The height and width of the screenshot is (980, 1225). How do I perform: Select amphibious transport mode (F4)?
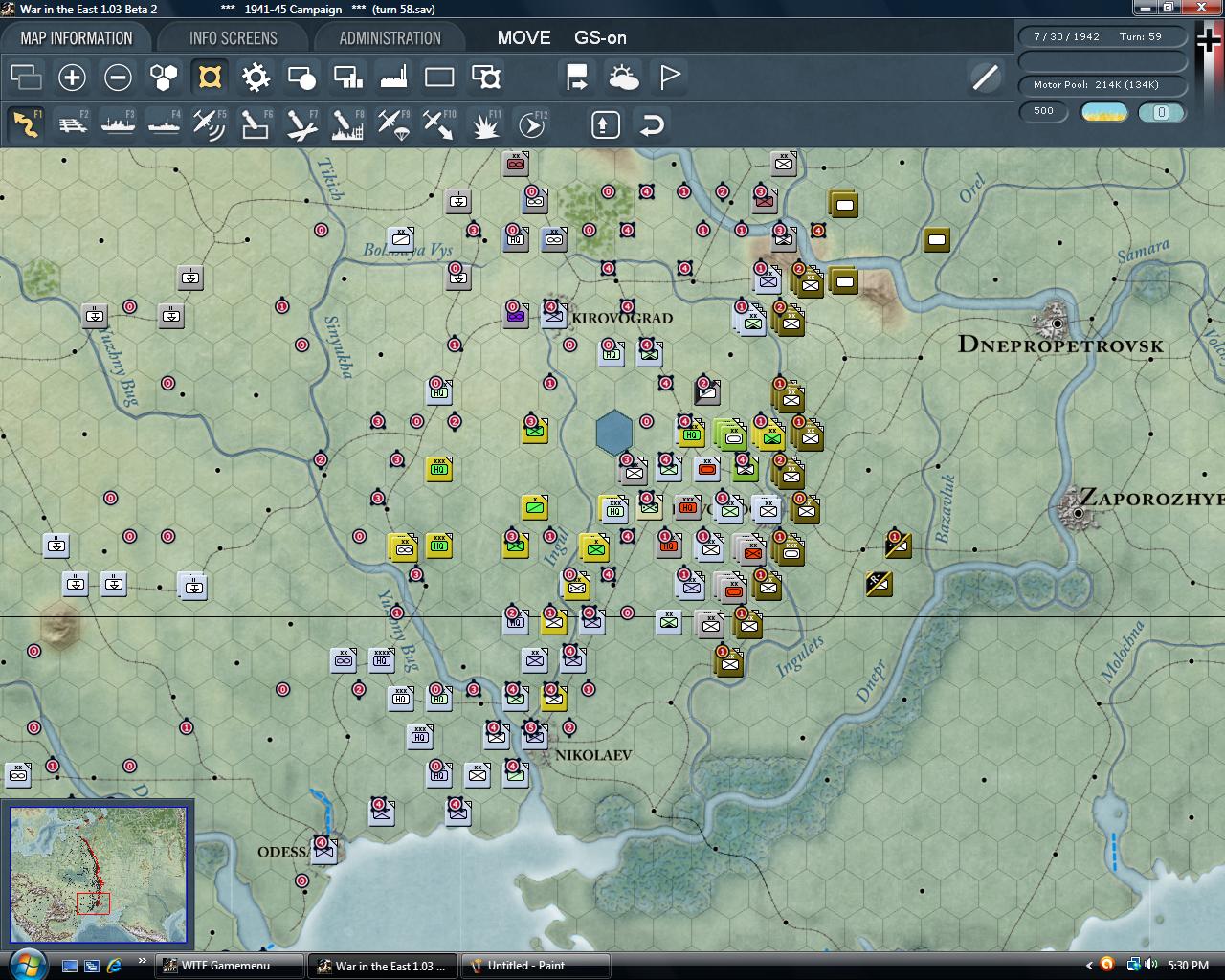click(164, 124)
